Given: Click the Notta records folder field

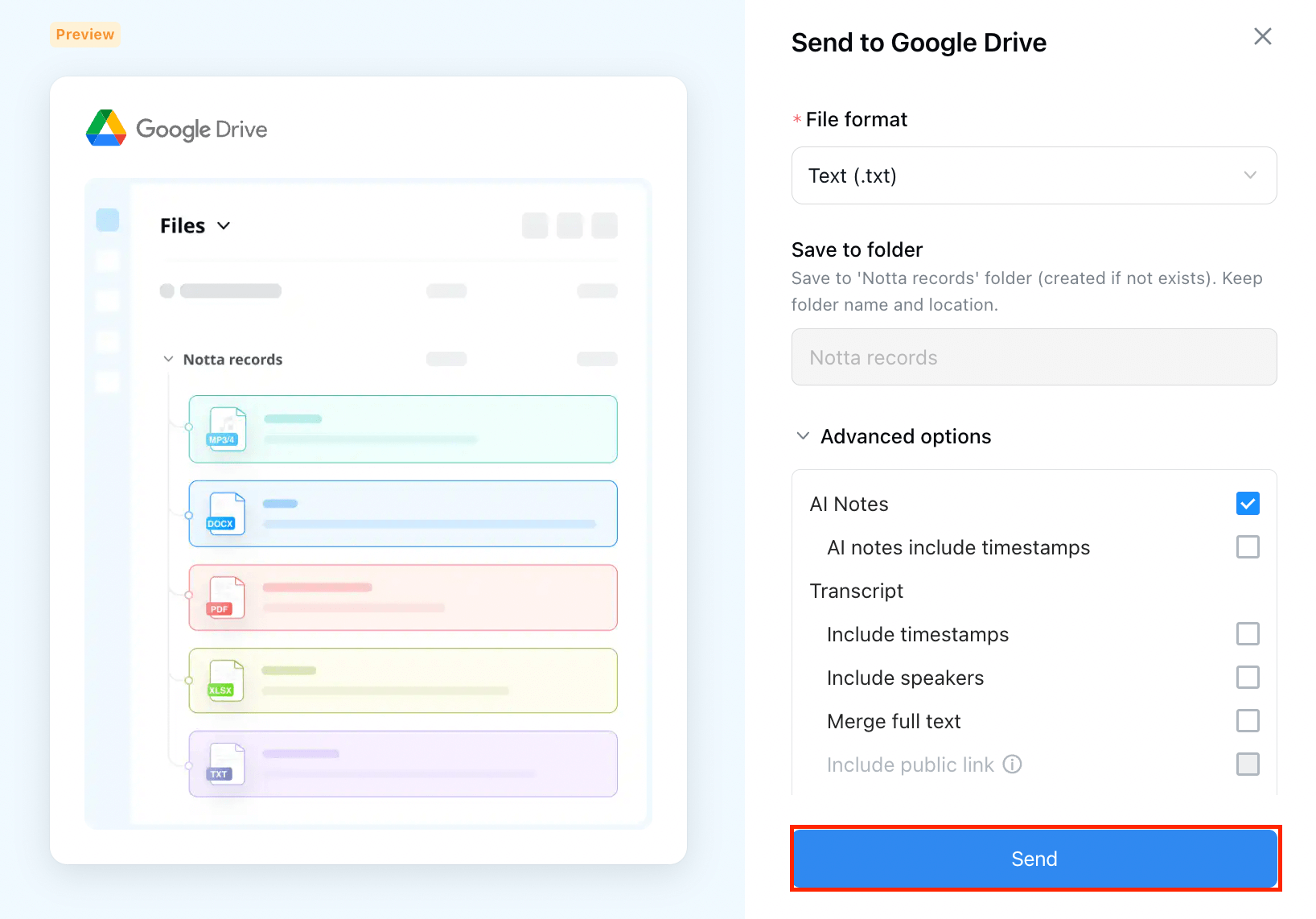Looking at the screenshot, I should 1034,356.
